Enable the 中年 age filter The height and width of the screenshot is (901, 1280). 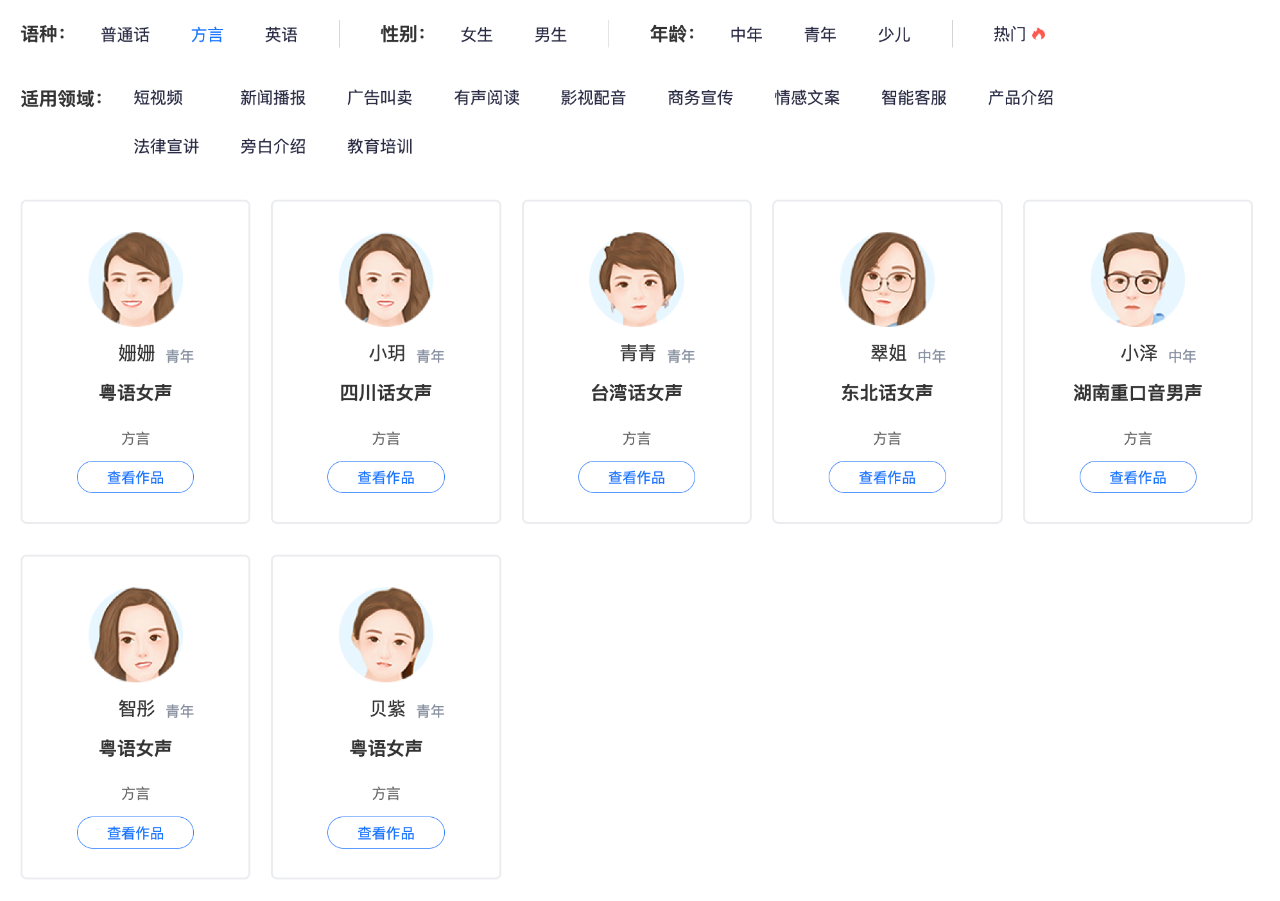(746, 33)
